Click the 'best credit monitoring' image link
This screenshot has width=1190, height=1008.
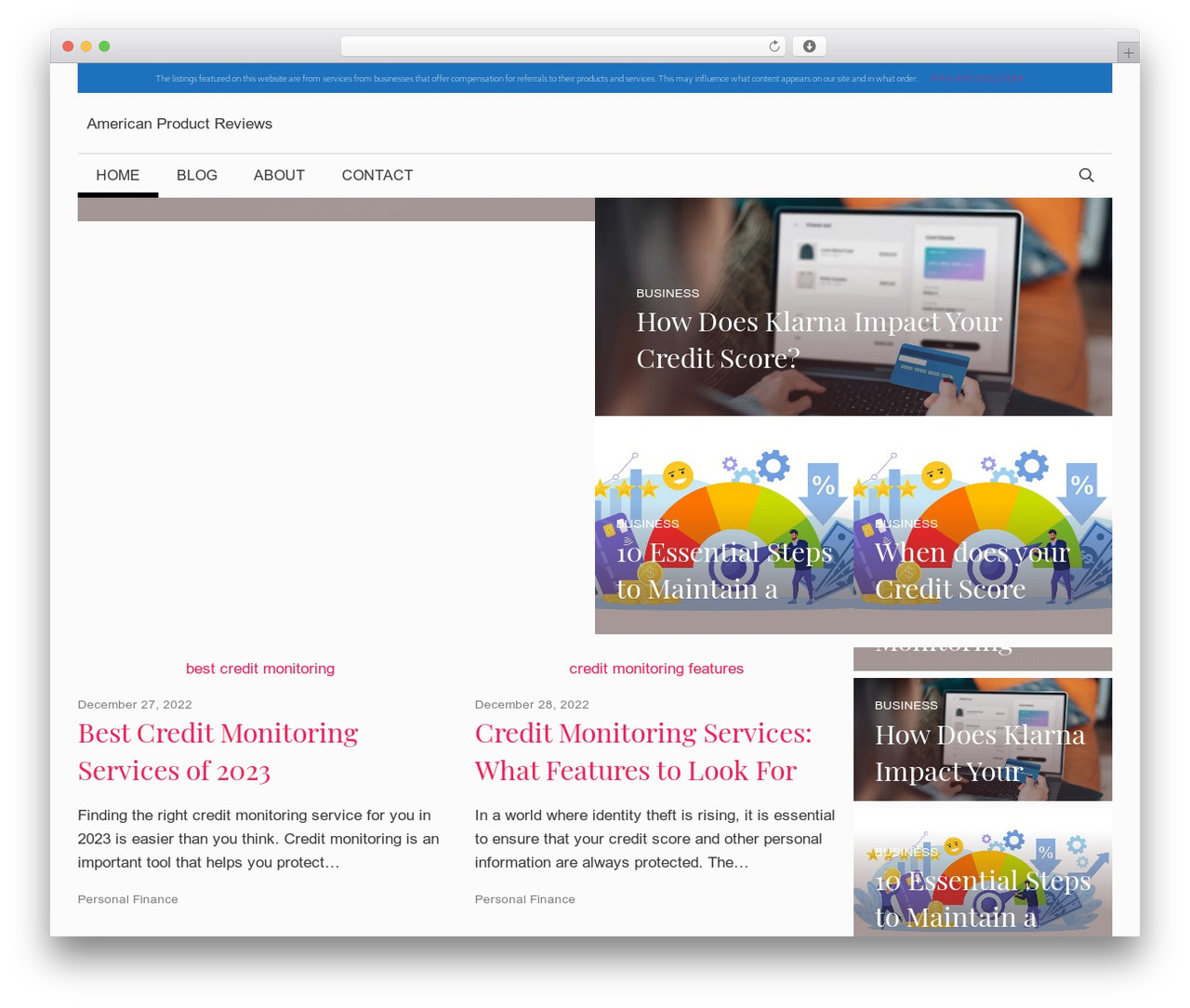click(x=260, y=669)
